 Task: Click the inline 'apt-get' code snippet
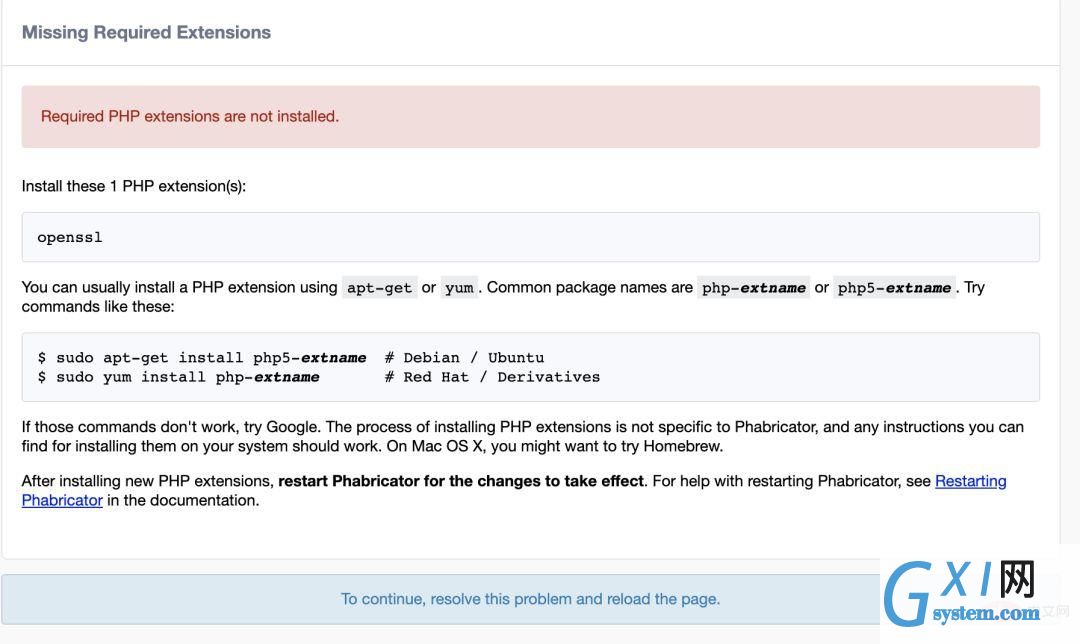click(380, 288)
